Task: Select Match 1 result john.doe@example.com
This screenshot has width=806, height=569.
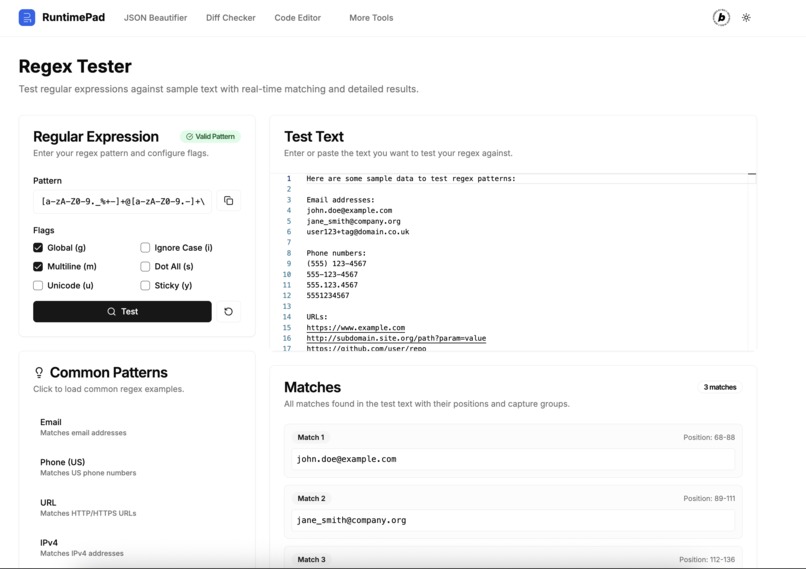Action: [513, 459]
